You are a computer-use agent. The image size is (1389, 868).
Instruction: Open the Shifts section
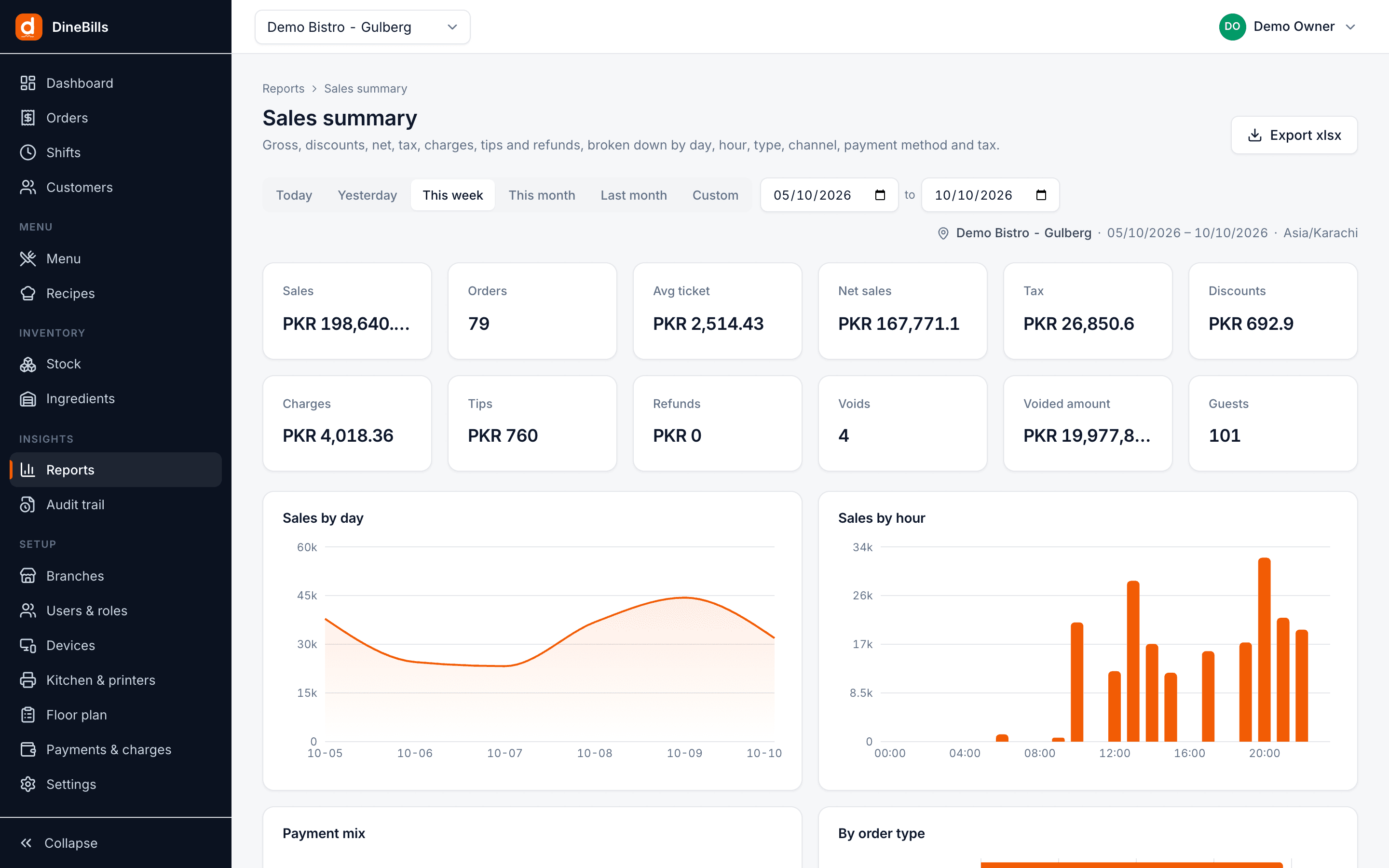pos(115,153)
